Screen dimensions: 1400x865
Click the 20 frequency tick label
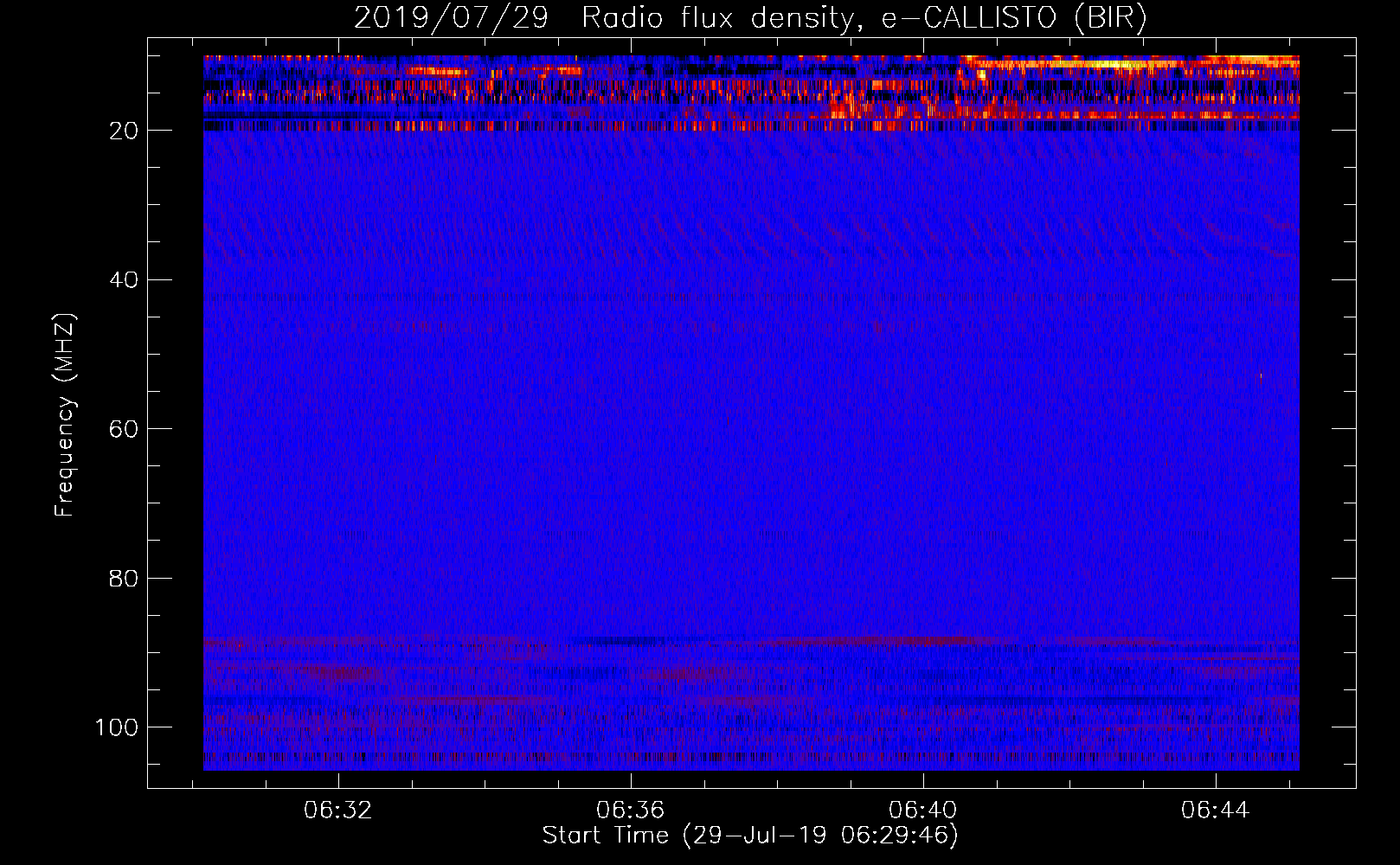[x=124, y=131]
